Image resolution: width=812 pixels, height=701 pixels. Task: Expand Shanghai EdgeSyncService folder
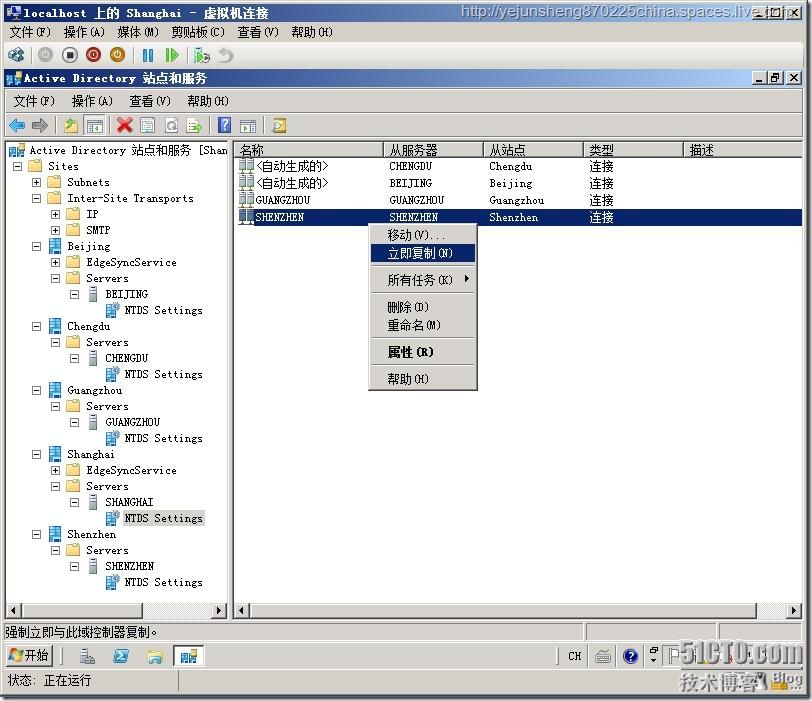pos(55,471)
